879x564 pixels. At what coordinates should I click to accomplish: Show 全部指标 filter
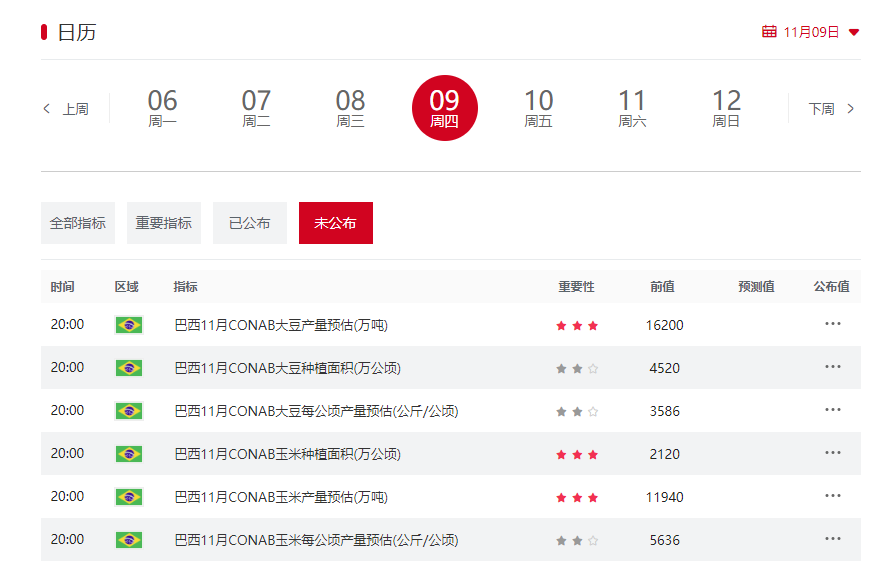pyautogui.click(x=78, y=223)
